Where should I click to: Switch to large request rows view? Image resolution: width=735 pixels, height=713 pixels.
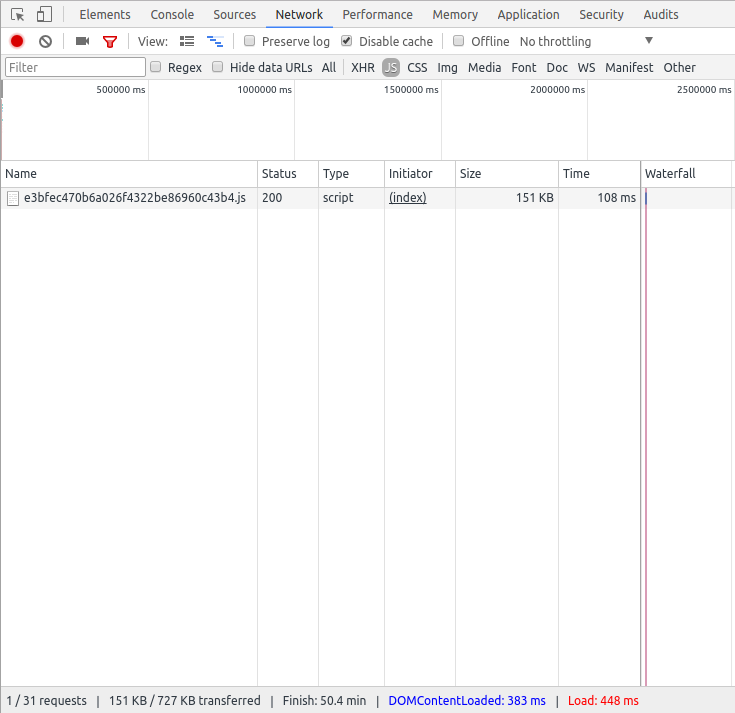[187, 41]
